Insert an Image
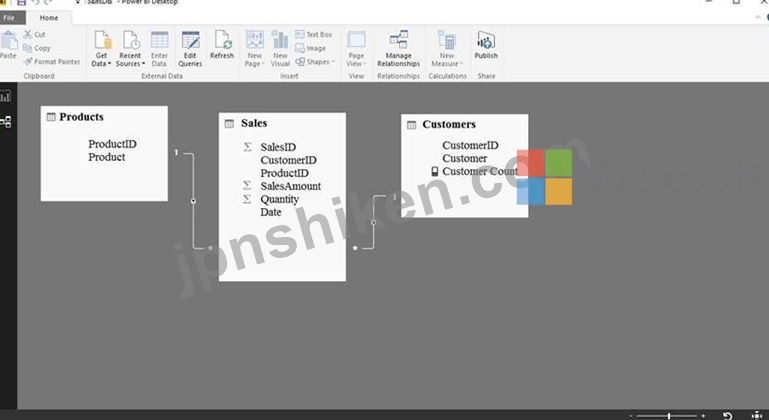The image size is (769, 420). click(310, 48)
